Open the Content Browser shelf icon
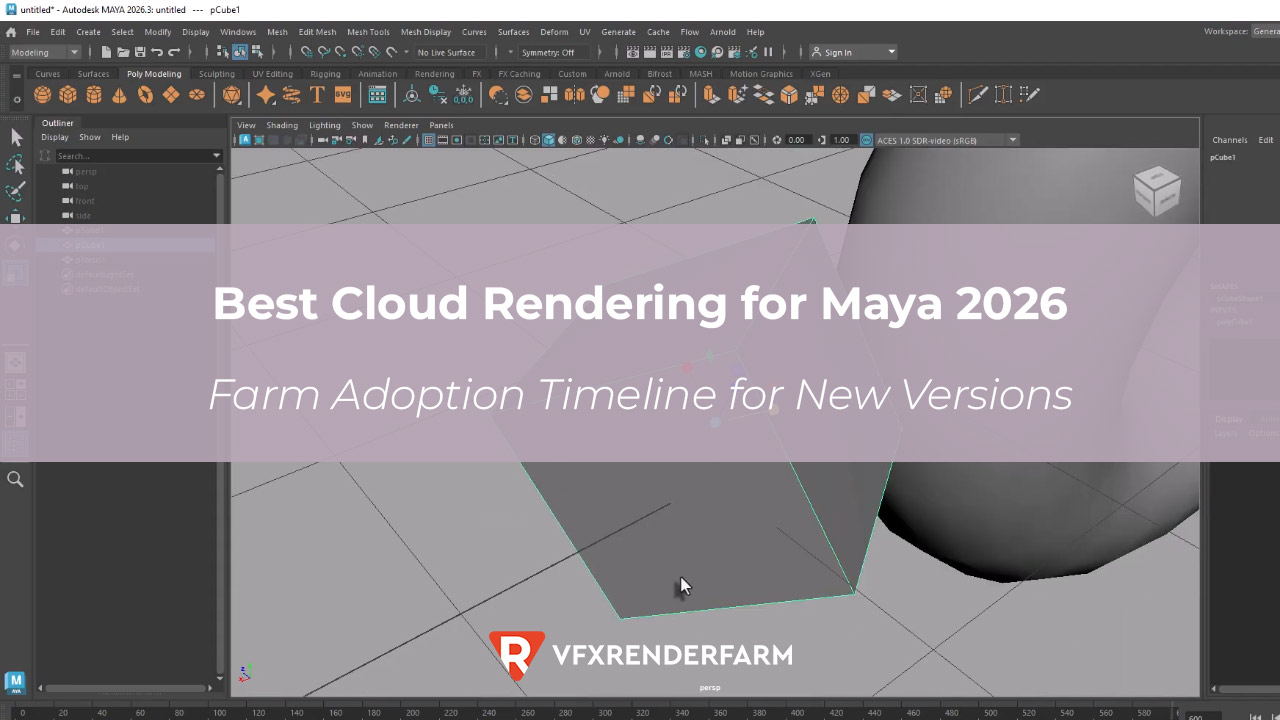Screen dimensions: 1280x720 [377, 95]
